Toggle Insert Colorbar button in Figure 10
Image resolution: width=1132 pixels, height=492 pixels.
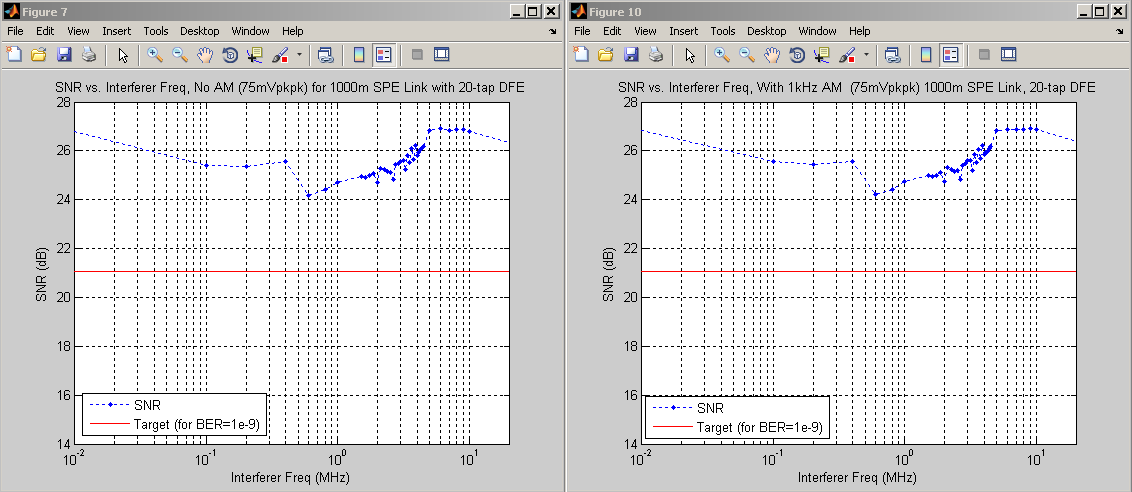point(925,54)
